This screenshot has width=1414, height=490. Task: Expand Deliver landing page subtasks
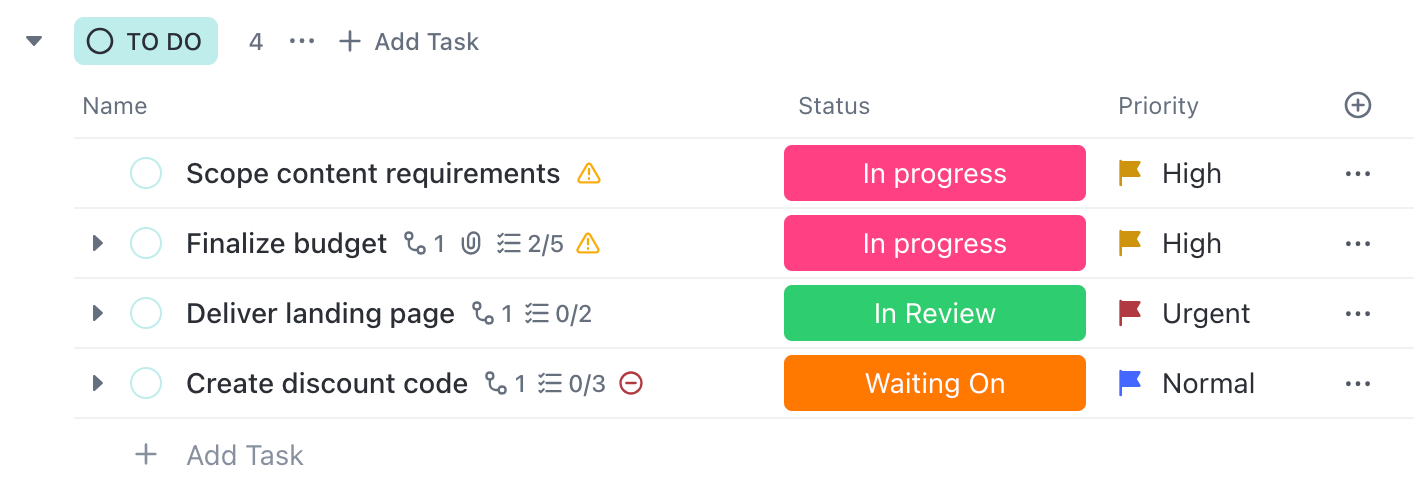click(97, 314)
